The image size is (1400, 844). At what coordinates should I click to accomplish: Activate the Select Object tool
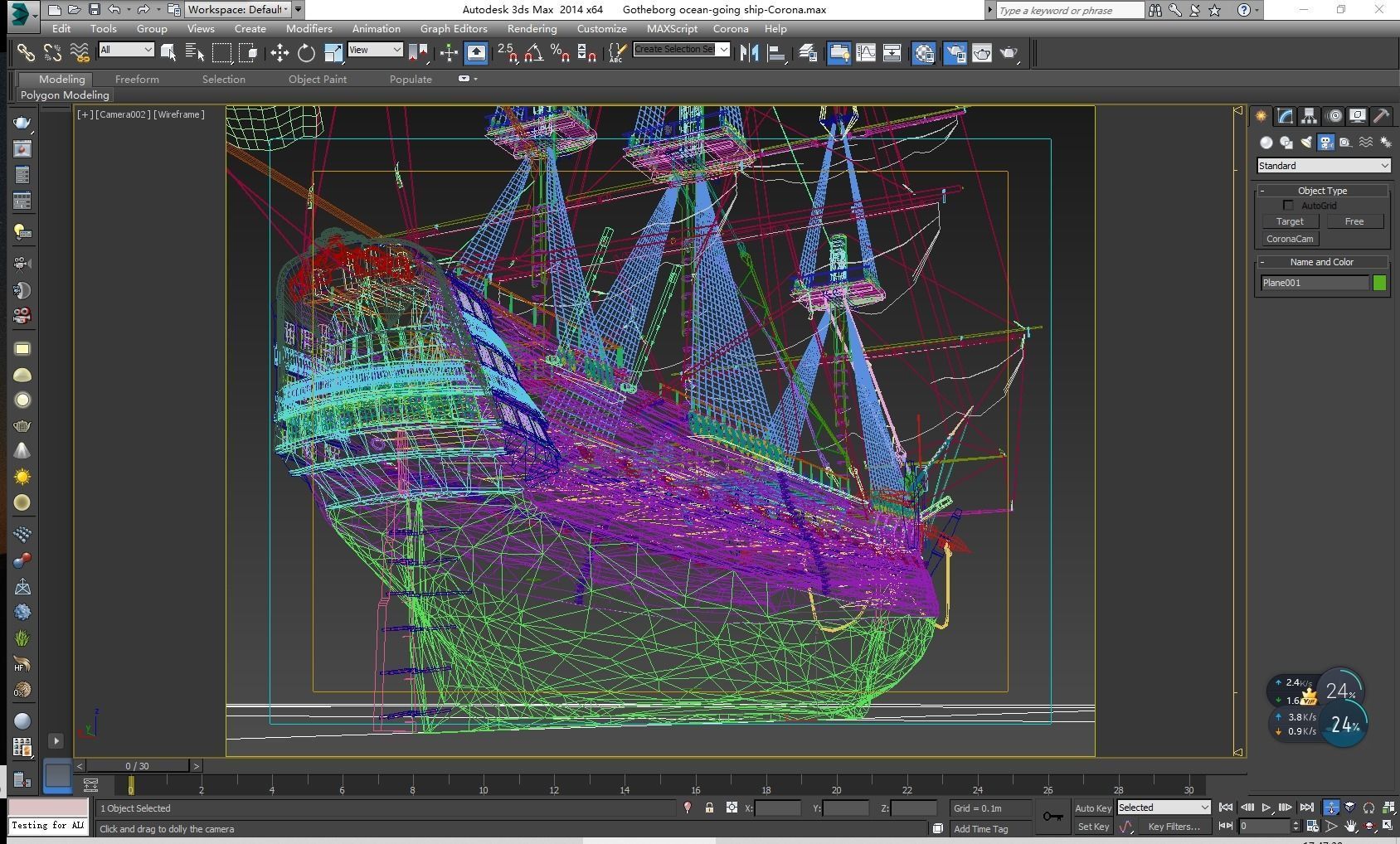168,53
